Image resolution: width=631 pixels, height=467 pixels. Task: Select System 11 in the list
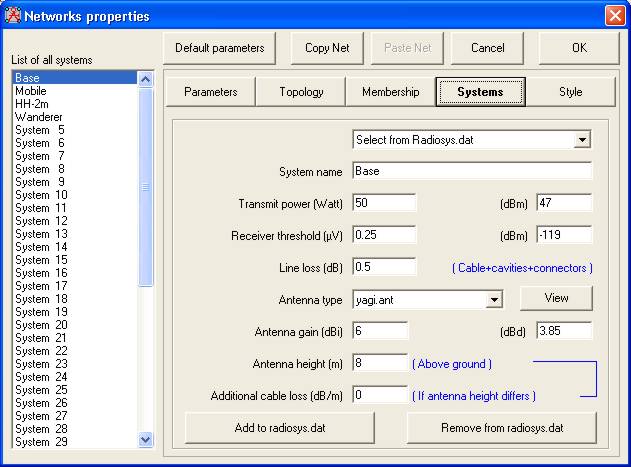click(75, 208)
